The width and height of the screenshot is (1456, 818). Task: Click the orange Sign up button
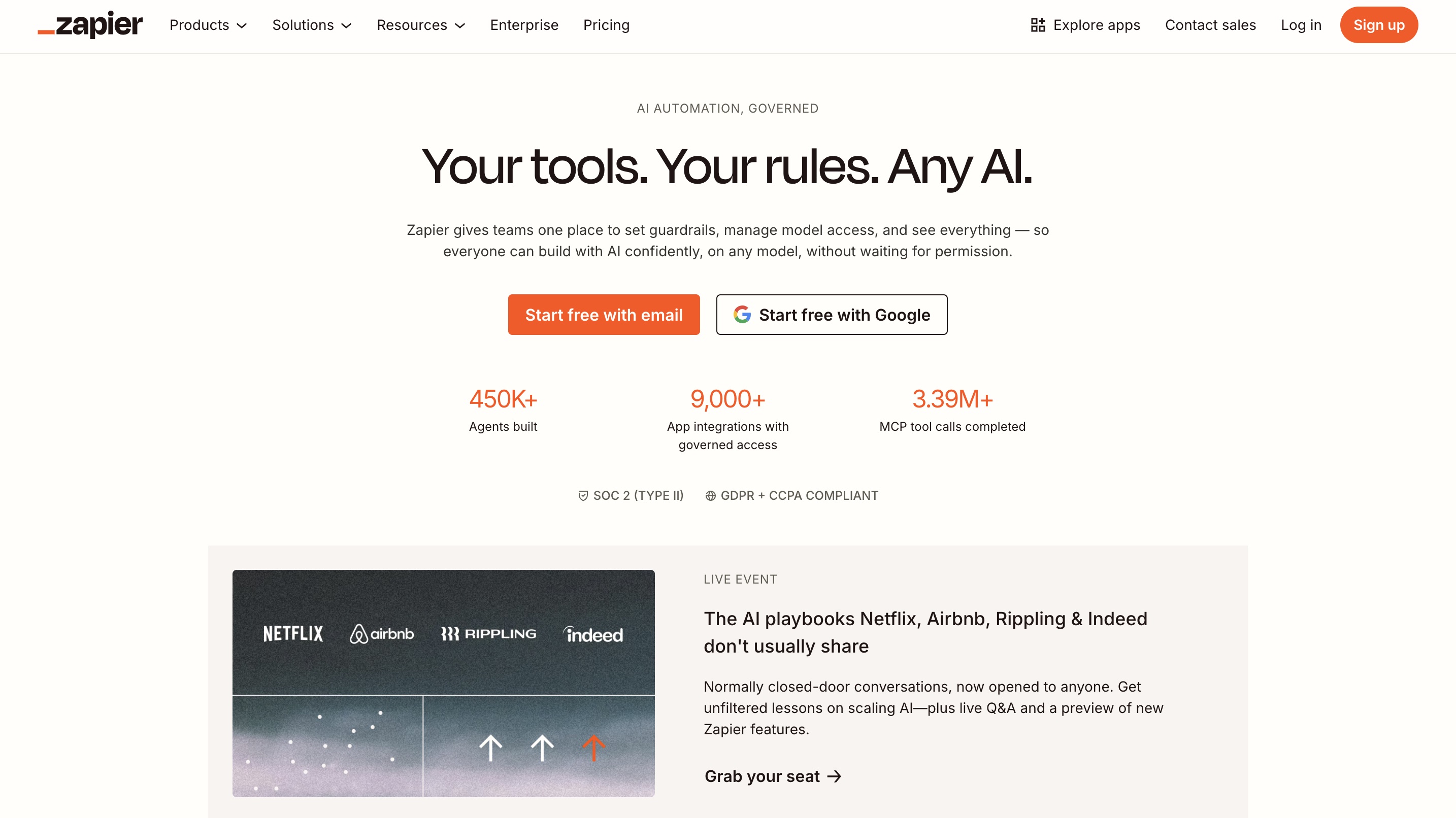coord(1378,25)
